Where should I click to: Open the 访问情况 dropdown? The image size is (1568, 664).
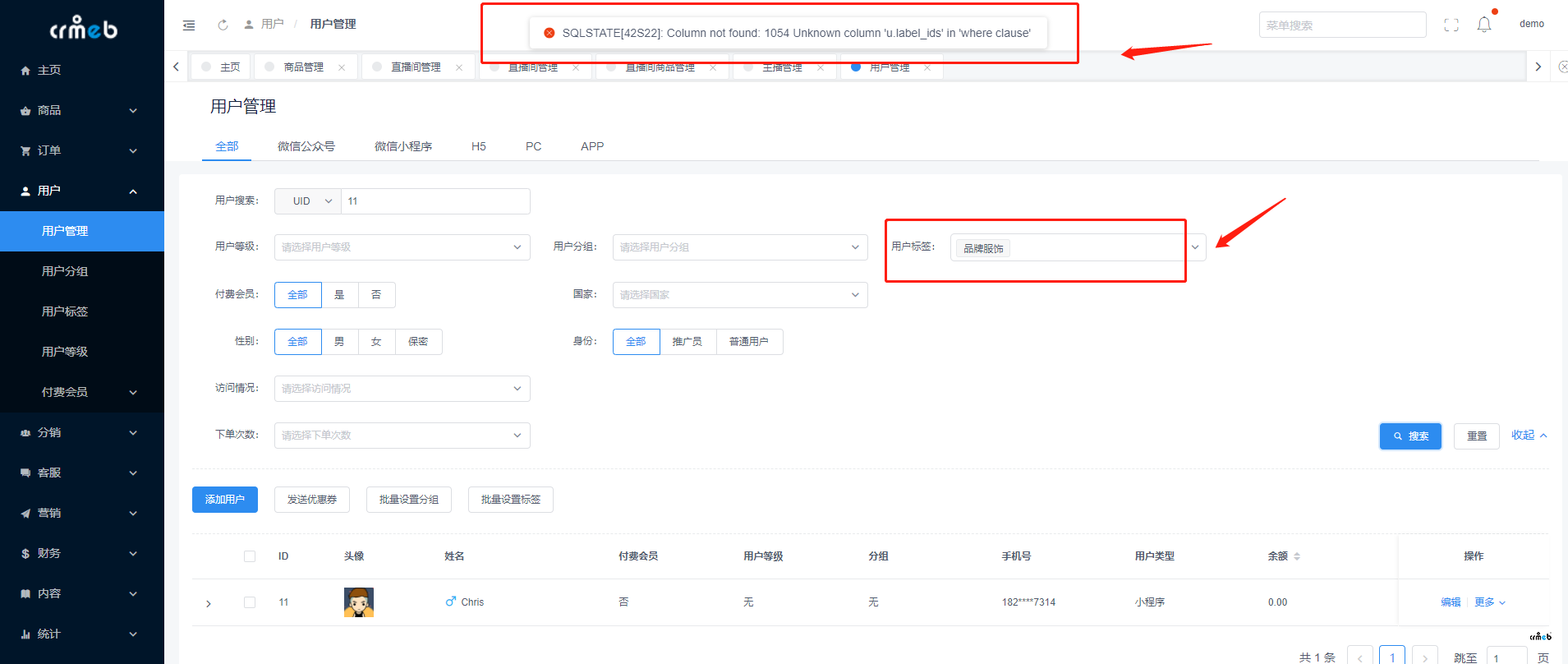(402, 389)
